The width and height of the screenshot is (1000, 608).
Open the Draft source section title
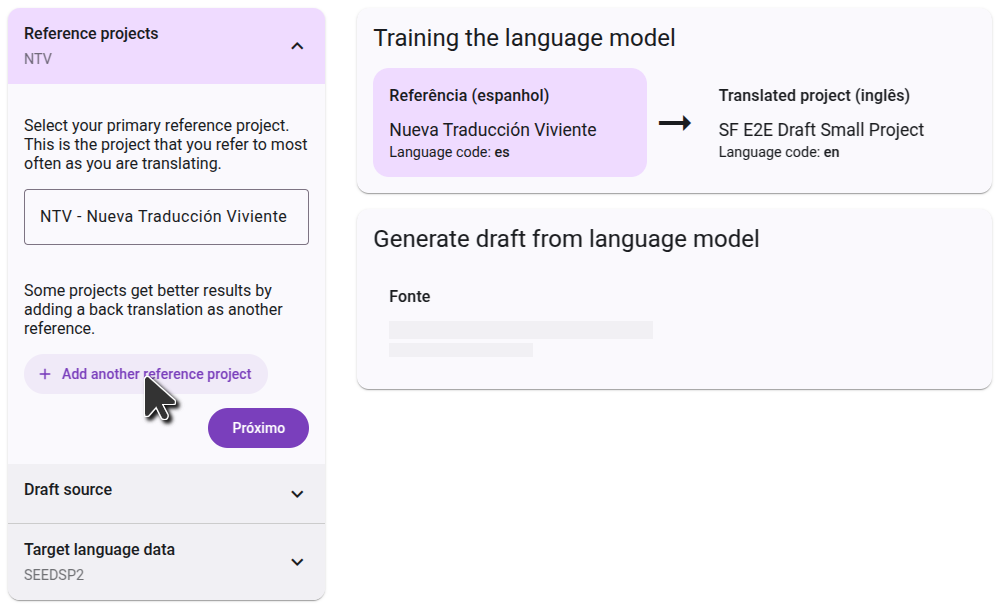coord(68,490)
